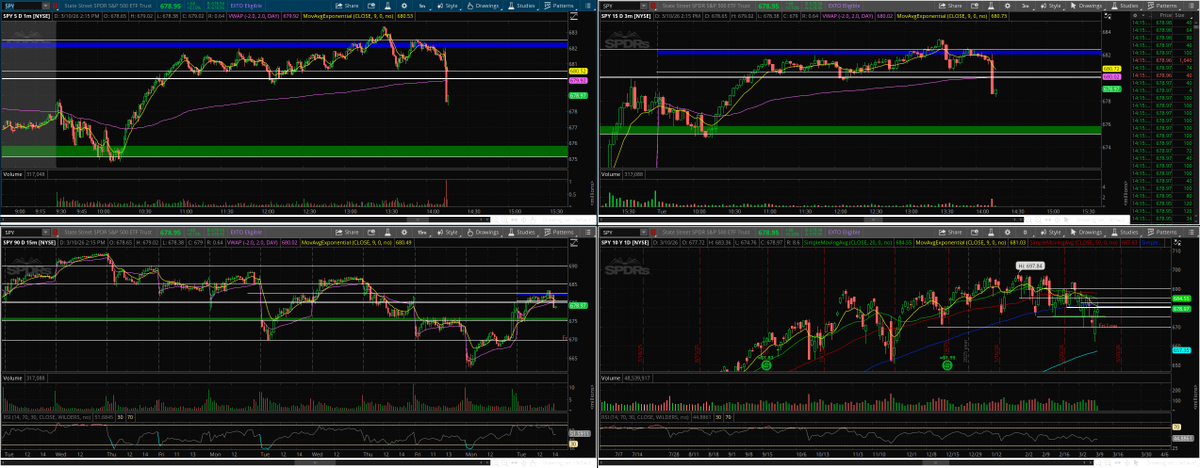Open the Drawings menu in the 1m chart
This screenshot has width=1200, height=468.
(483, 6)
